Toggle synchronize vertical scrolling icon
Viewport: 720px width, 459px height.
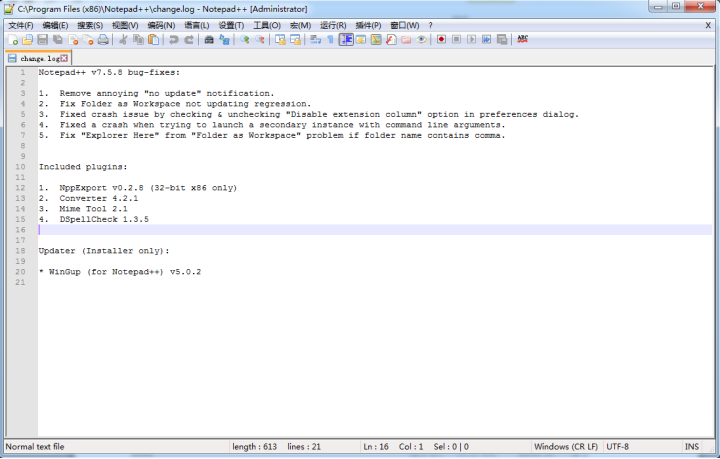coord(280,40)
